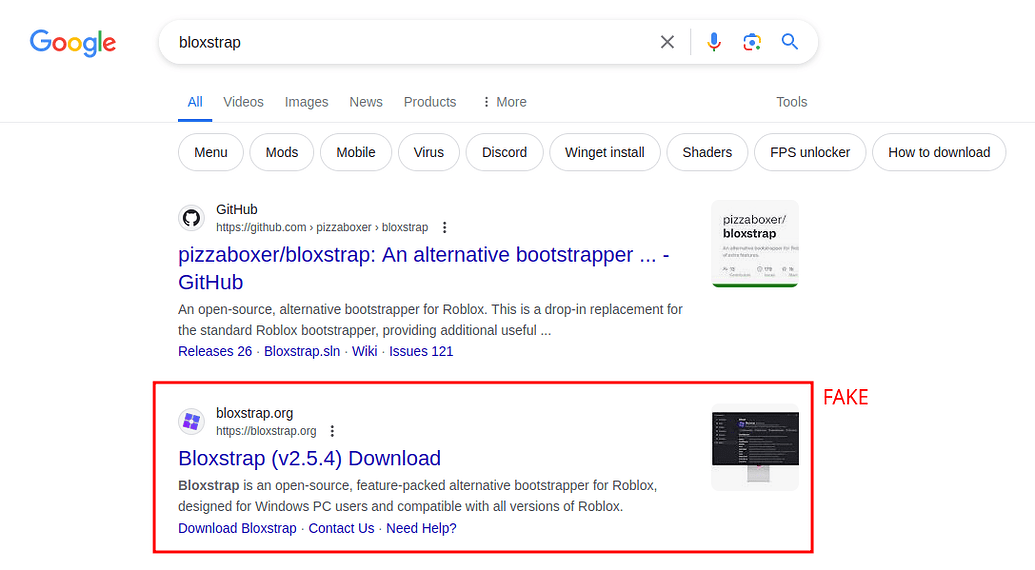The height and width of the screenshot is (570, 1035).
Task: Open the Bloxstrap (v2.5.4) Download title
Action: coord(310,459)
